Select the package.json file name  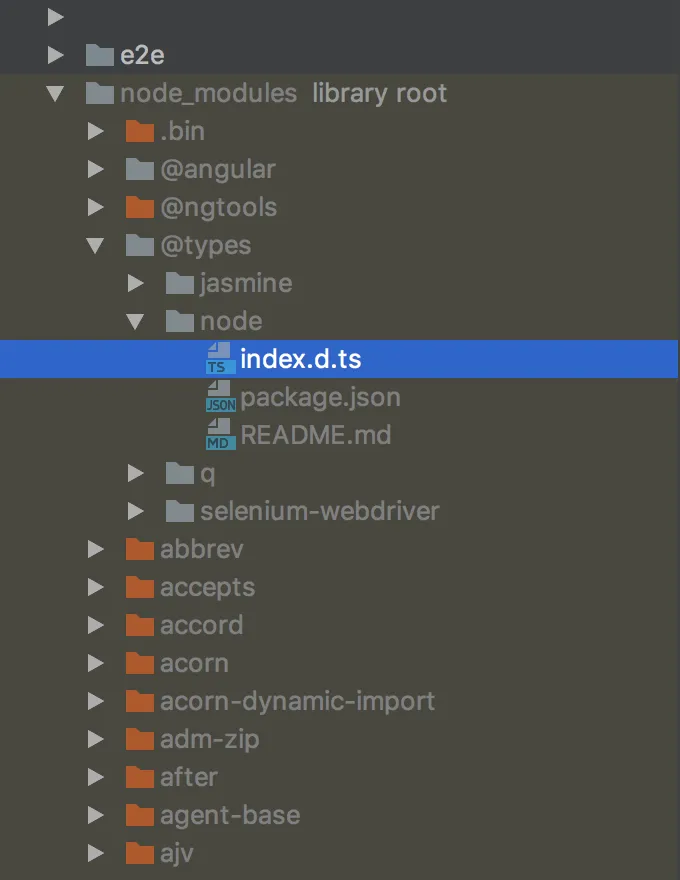point(320,398)
